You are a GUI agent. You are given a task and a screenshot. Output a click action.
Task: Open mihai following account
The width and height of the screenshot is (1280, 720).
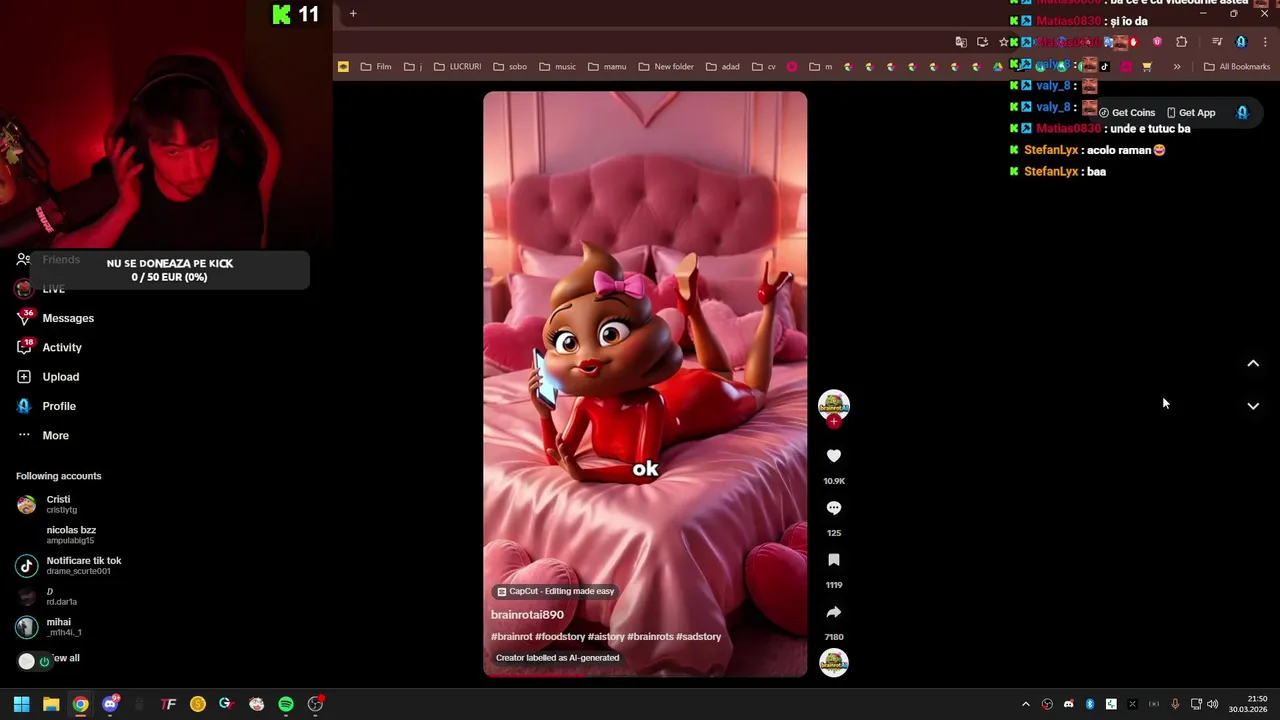[x=49, y=626]
